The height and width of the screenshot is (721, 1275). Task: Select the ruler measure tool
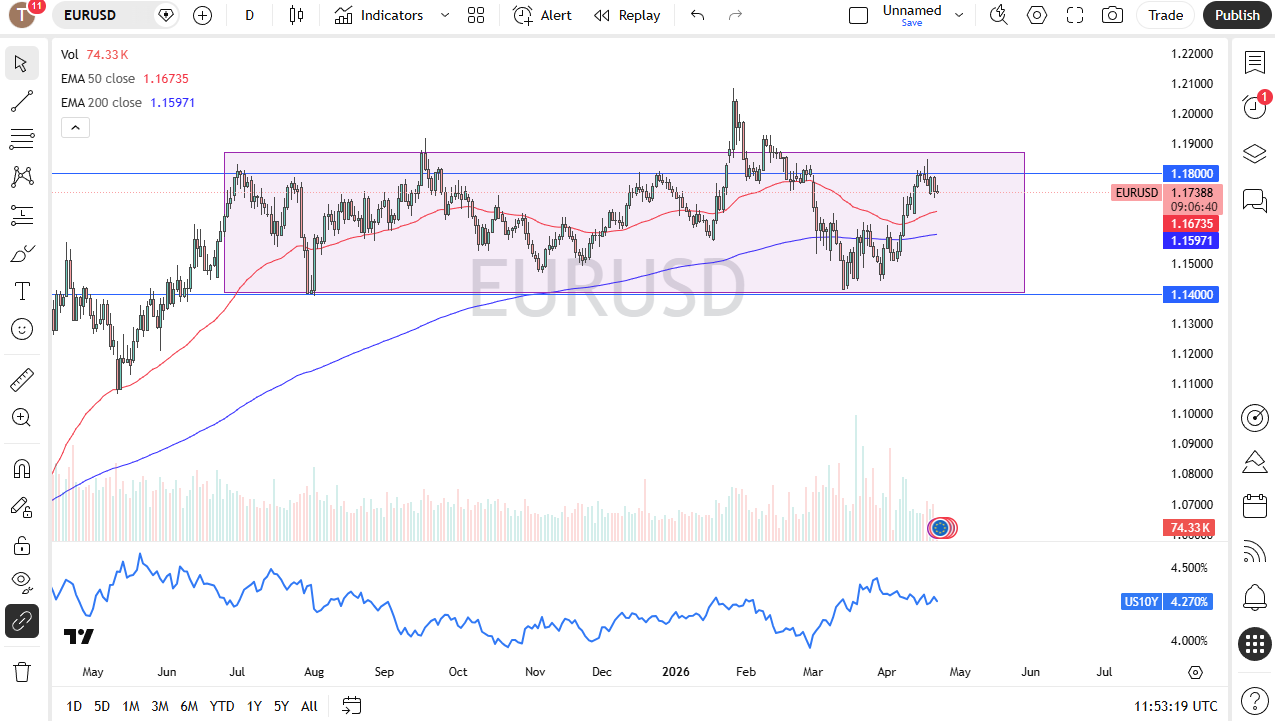[x=22, y=379]
